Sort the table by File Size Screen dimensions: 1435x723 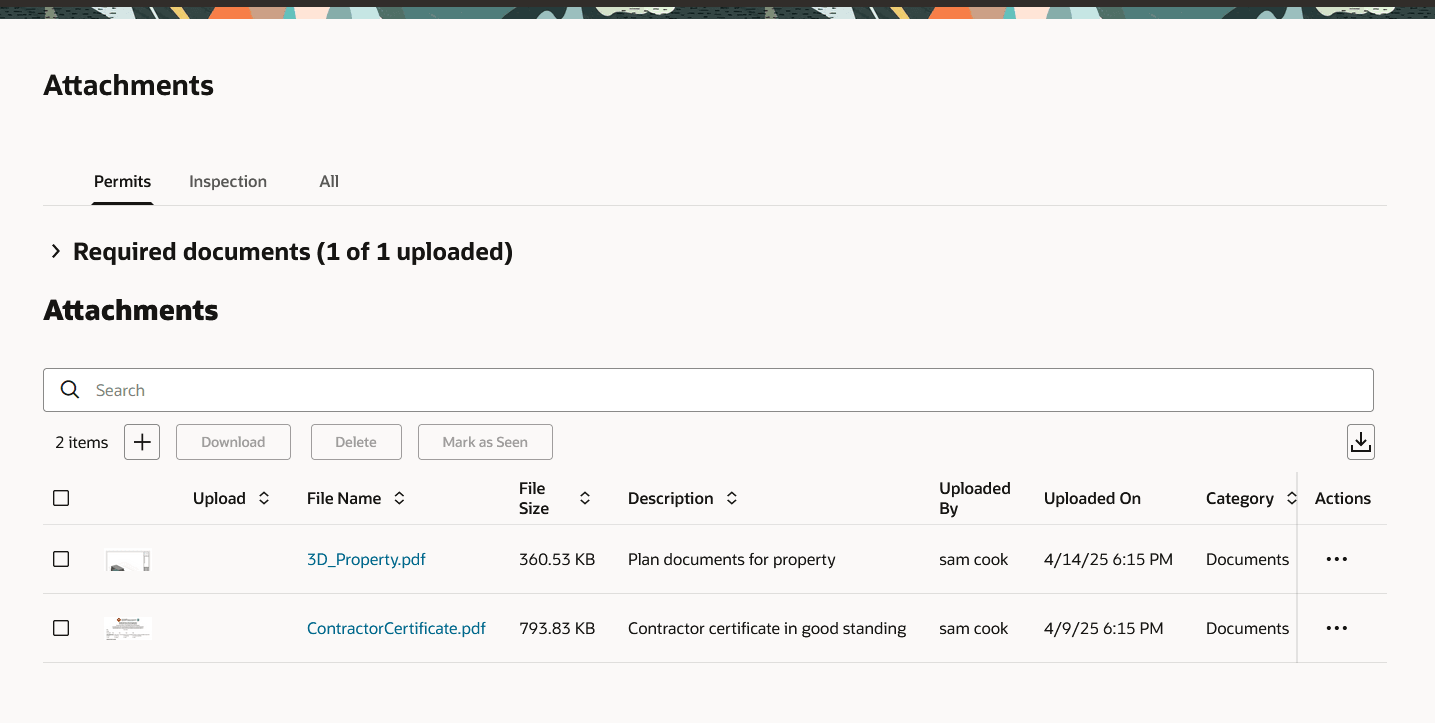click(x=585, y=497)
